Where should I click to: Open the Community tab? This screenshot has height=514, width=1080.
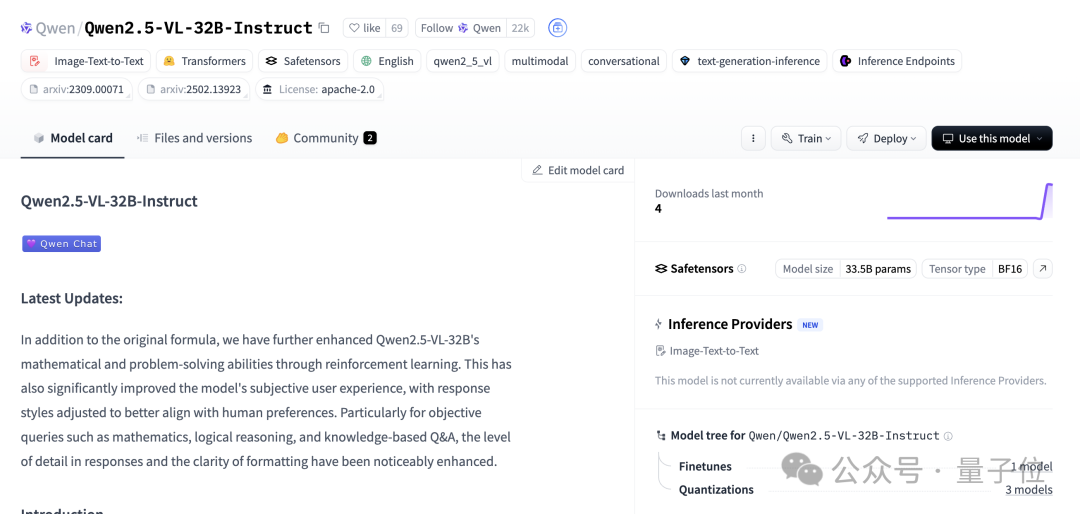[x=325, y=138]
